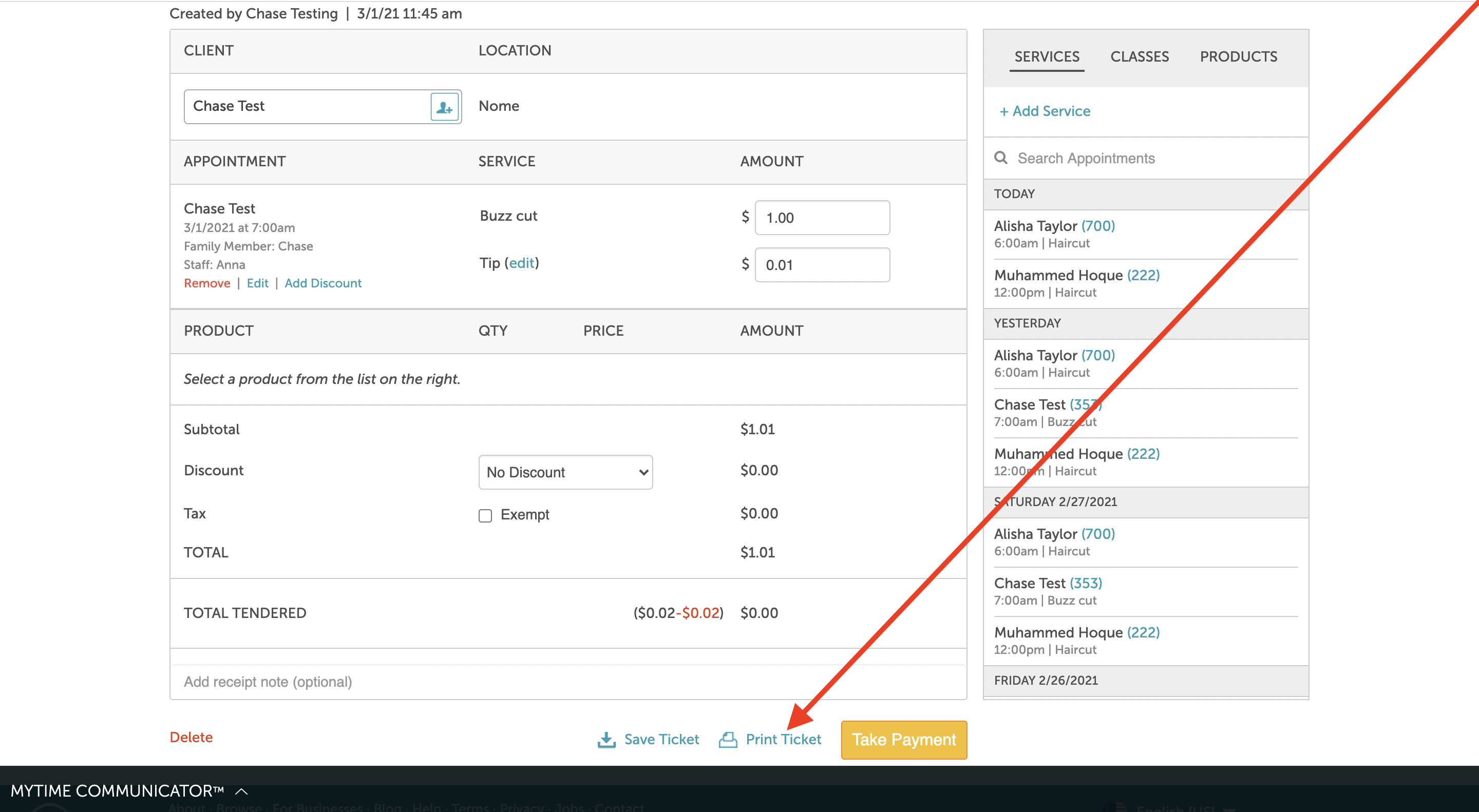Open the No Discount dropdown
Viewport: 1479px width, 812px height.
[565, 472]
